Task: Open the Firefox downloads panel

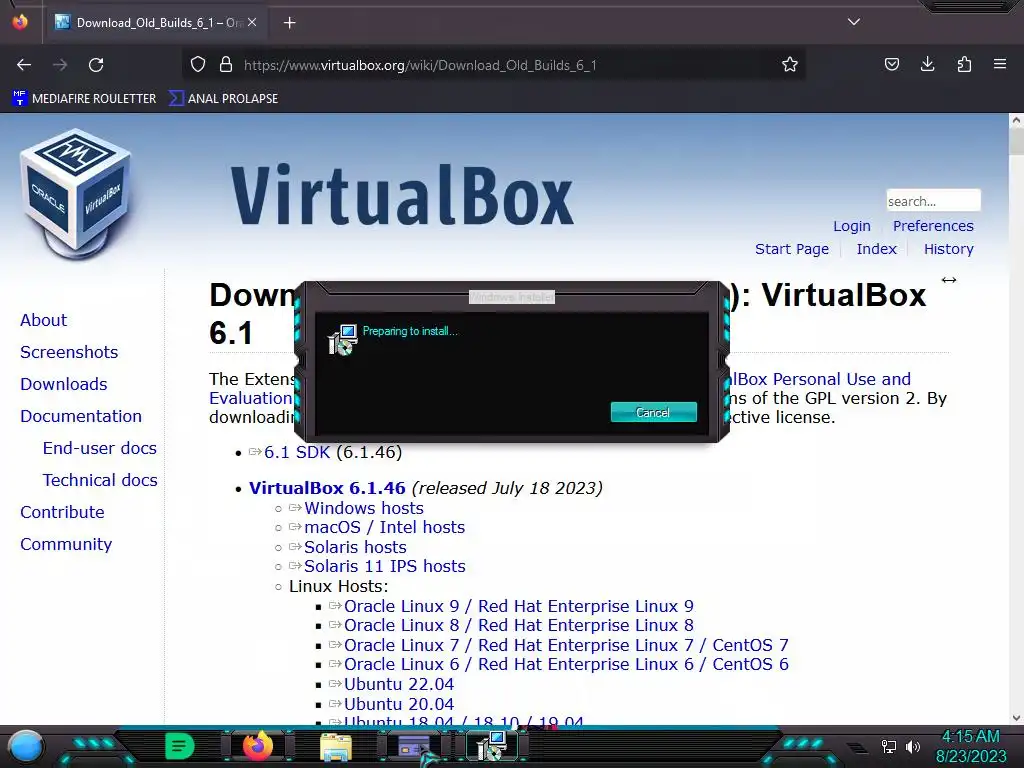Action: click(x=927, y=65)
